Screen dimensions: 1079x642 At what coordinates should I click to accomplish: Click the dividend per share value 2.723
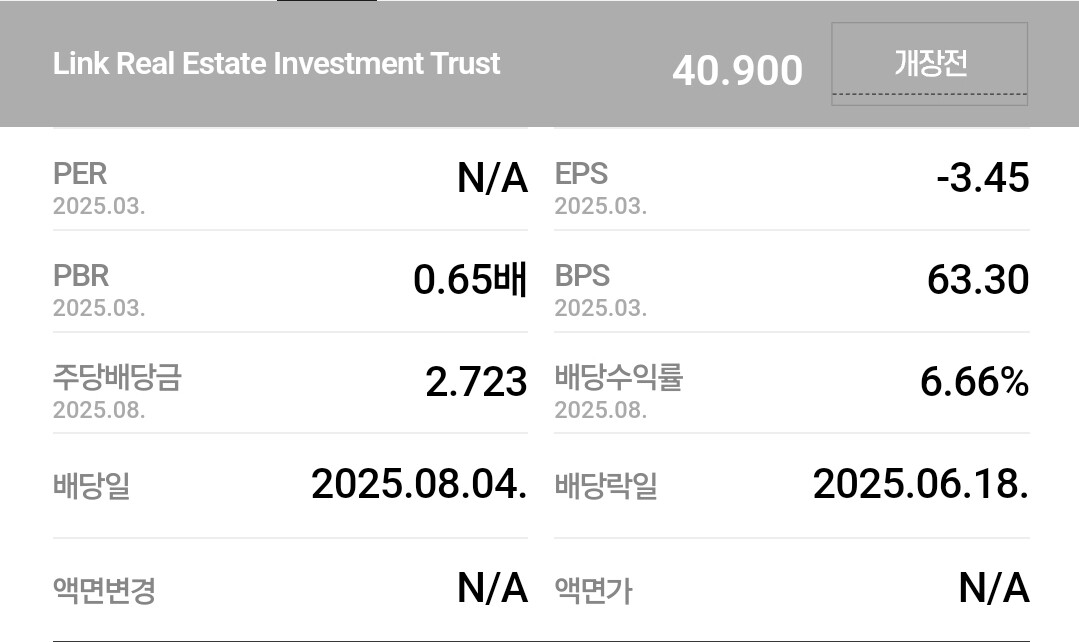click(x=476, y=382)
